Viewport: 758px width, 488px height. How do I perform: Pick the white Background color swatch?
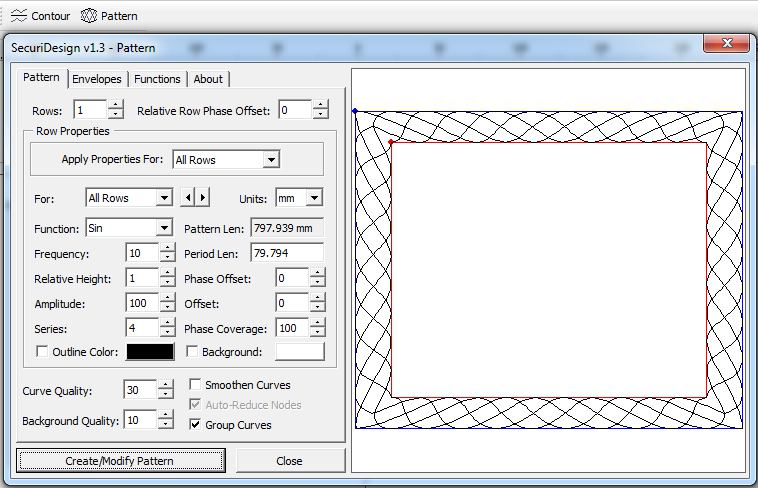[300, 352]
